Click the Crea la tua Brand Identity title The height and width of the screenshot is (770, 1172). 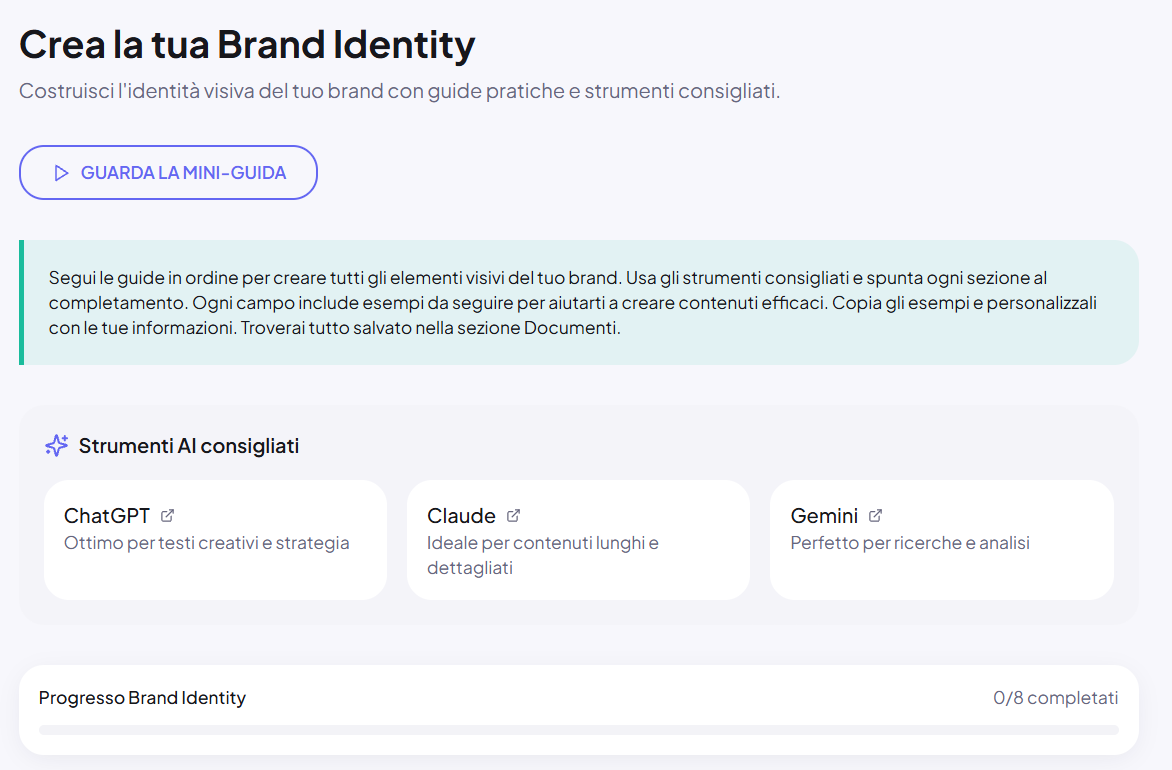247,45
